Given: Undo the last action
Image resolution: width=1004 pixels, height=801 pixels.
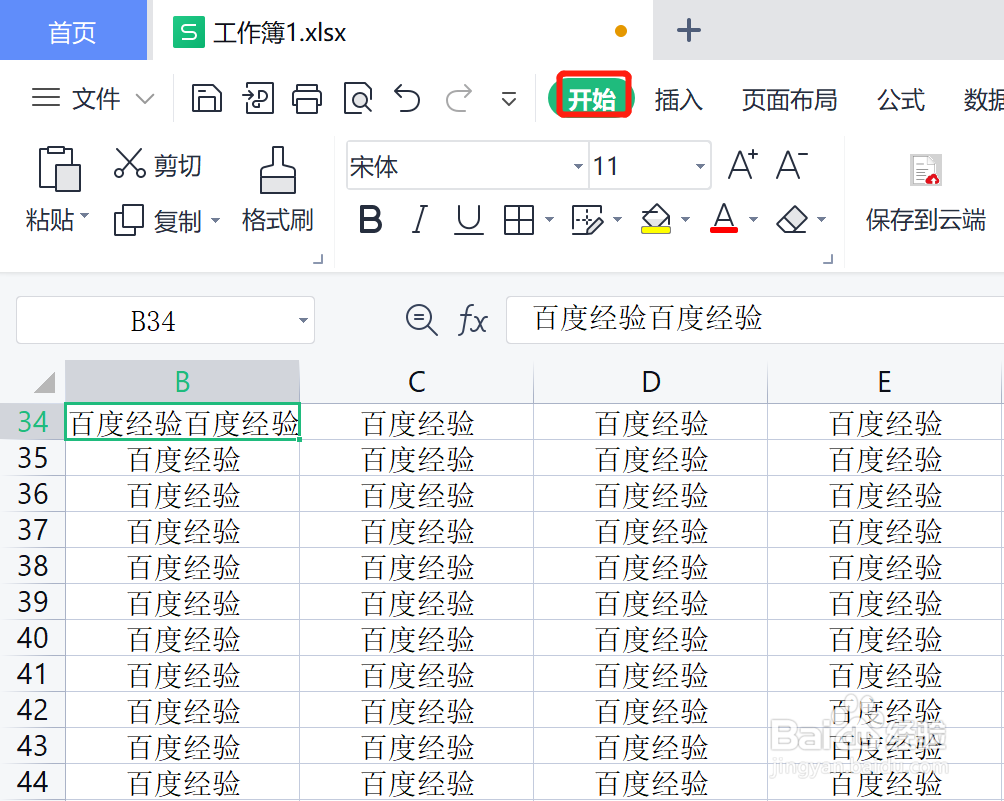Looking at the screenshot, I should click(409, 99).
